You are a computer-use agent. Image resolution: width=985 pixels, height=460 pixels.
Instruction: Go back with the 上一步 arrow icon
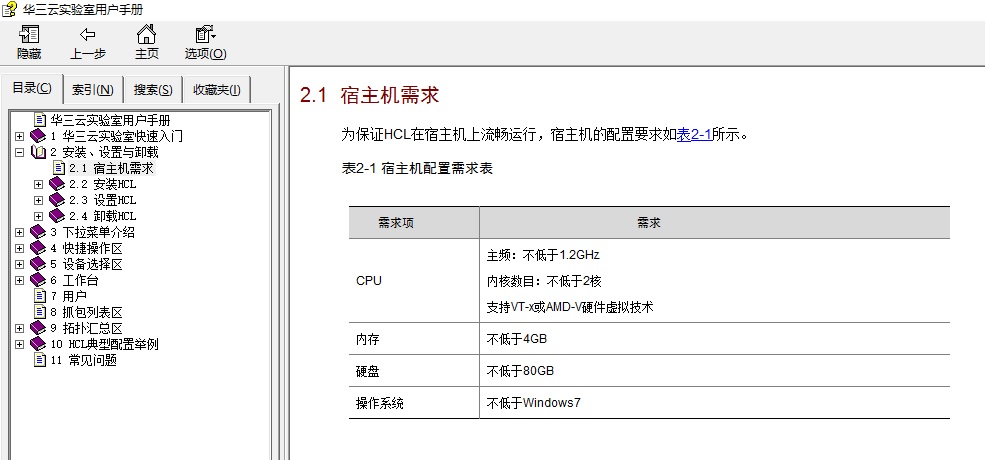click(88, 34)
